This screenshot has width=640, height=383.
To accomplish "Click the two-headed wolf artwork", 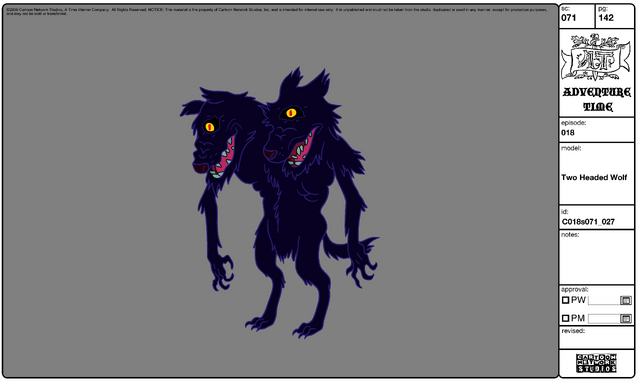I will click(x=279, y=203).
